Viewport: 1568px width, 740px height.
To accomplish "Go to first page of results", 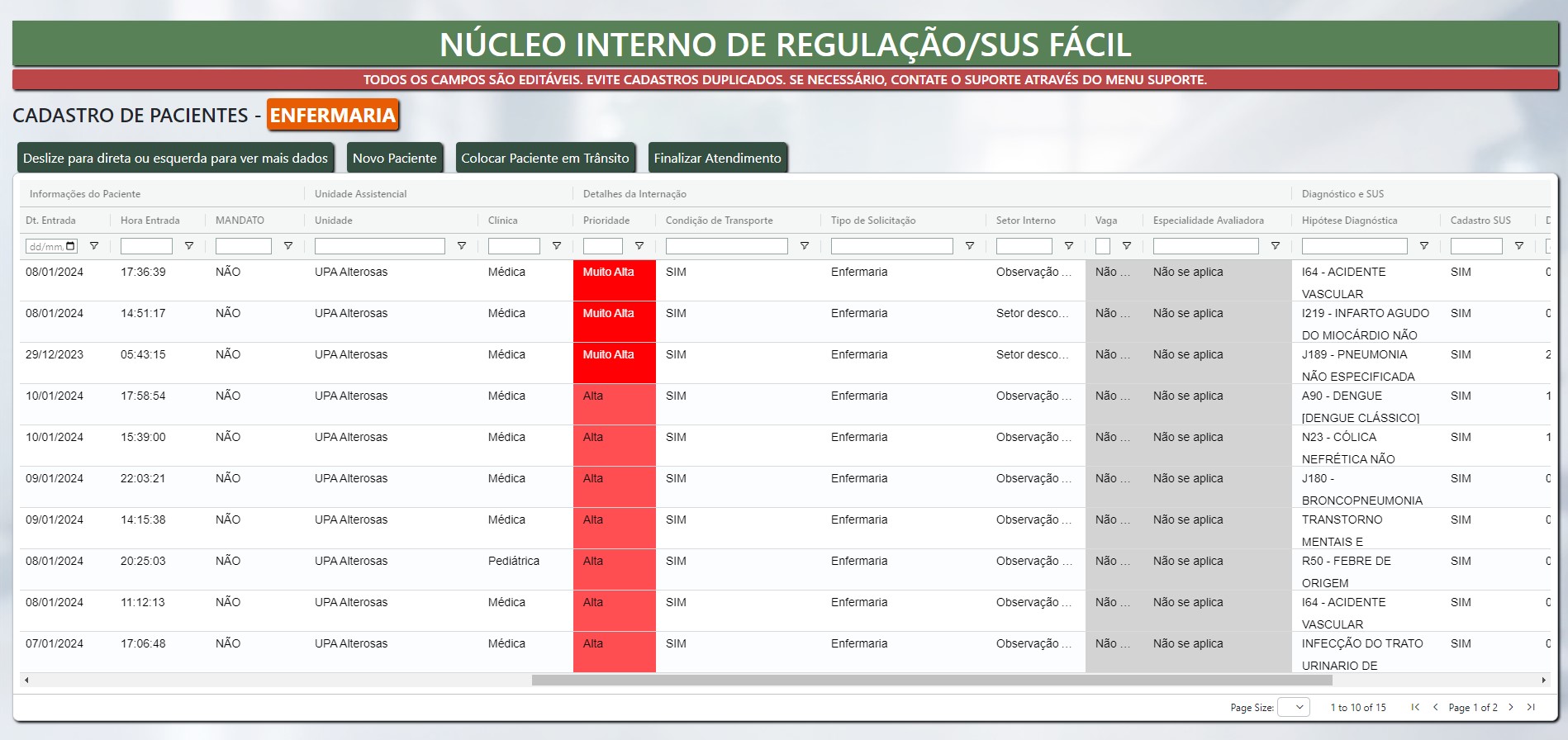I will (x=1415, y=707).
